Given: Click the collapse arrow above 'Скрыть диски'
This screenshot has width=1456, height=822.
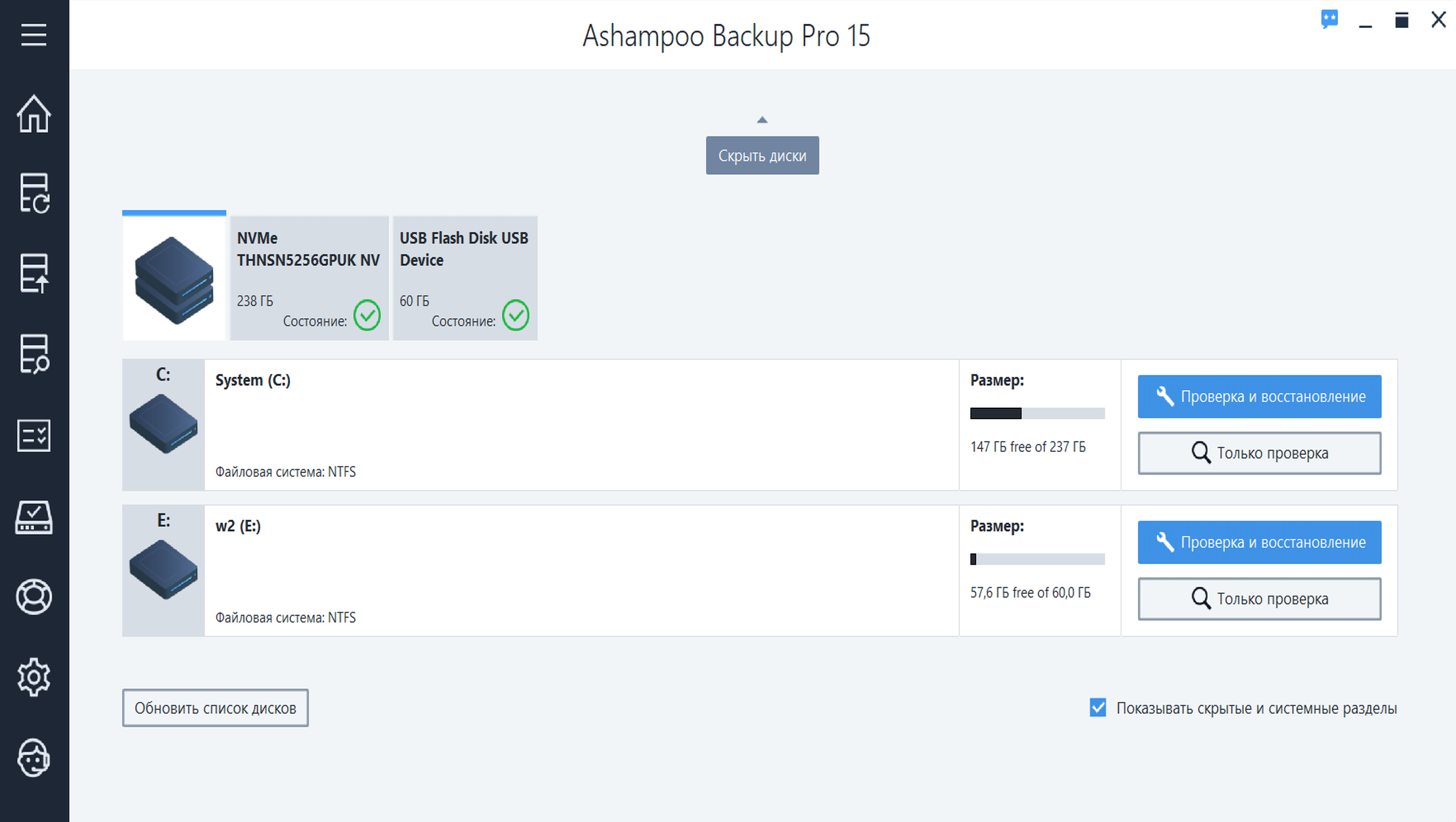Looking at the screenshot, I should click(762, 119).
